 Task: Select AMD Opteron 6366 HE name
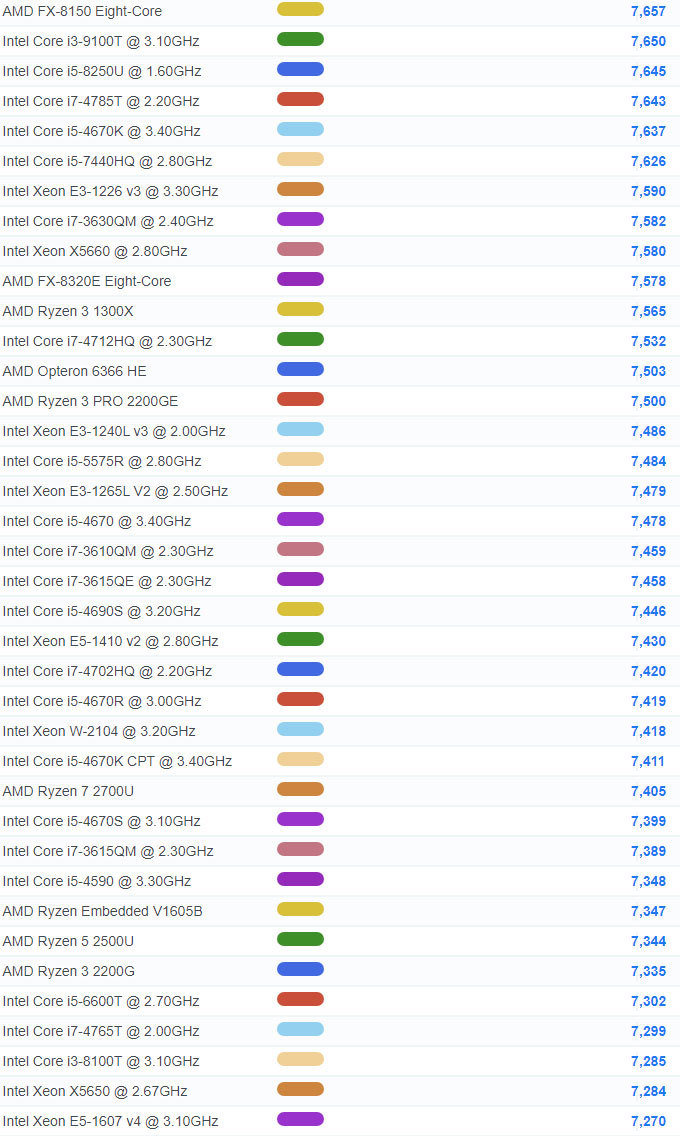(75, 371)
